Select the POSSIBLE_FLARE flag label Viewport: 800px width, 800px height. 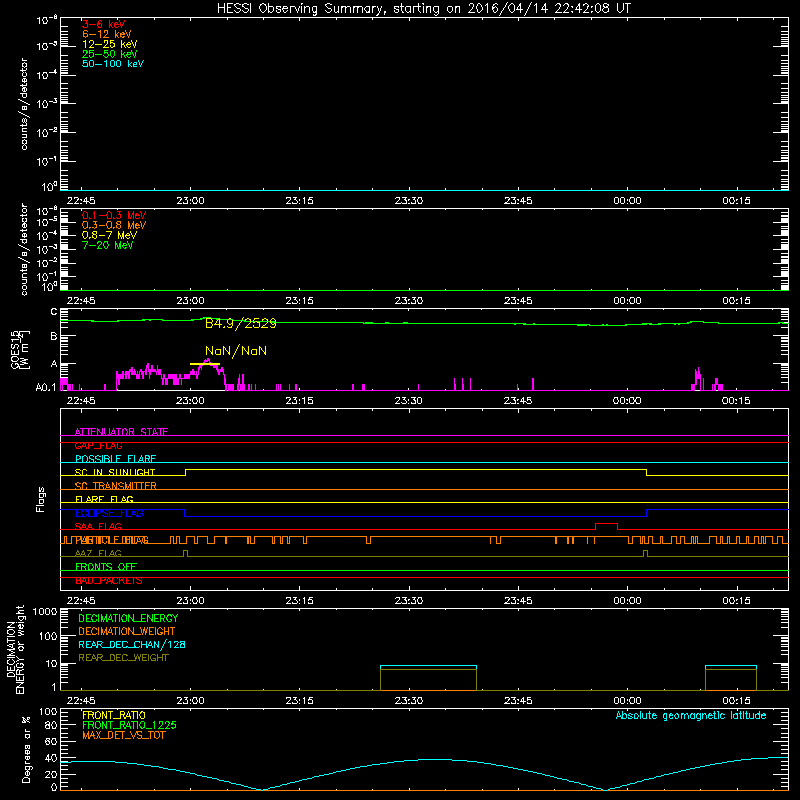pyautogui.click(x=115, y=459)
